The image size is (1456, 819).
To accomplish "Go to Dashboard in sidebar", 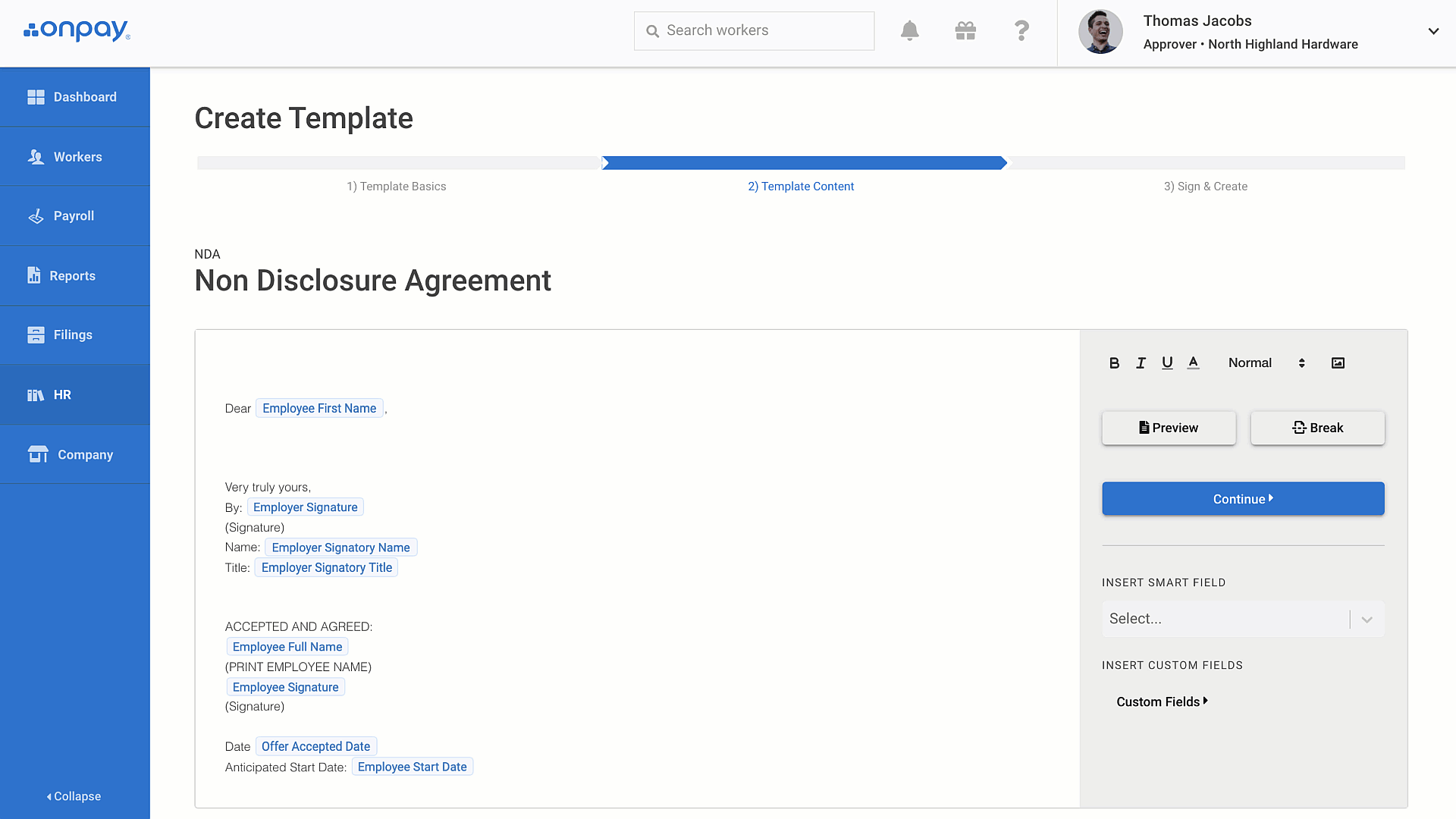I will tap(75, 97).
